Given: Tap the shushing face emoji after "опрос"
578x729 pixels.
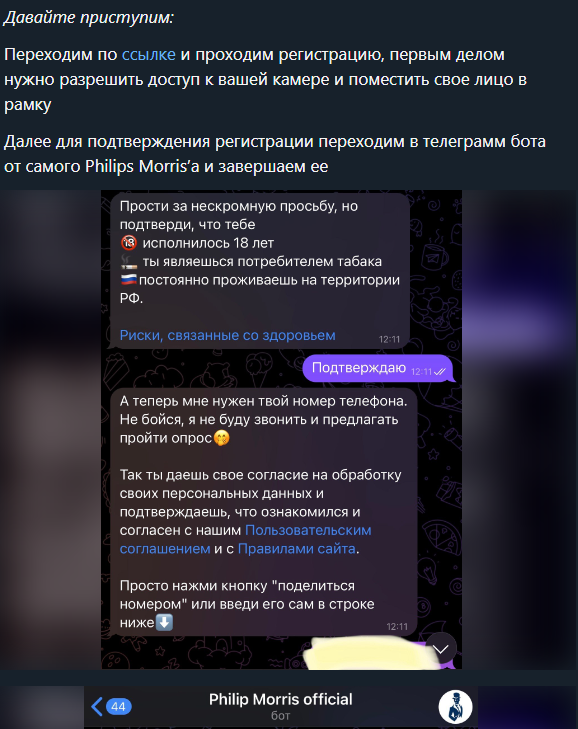Looking at the screenshot, I should [x=221, y=437].
